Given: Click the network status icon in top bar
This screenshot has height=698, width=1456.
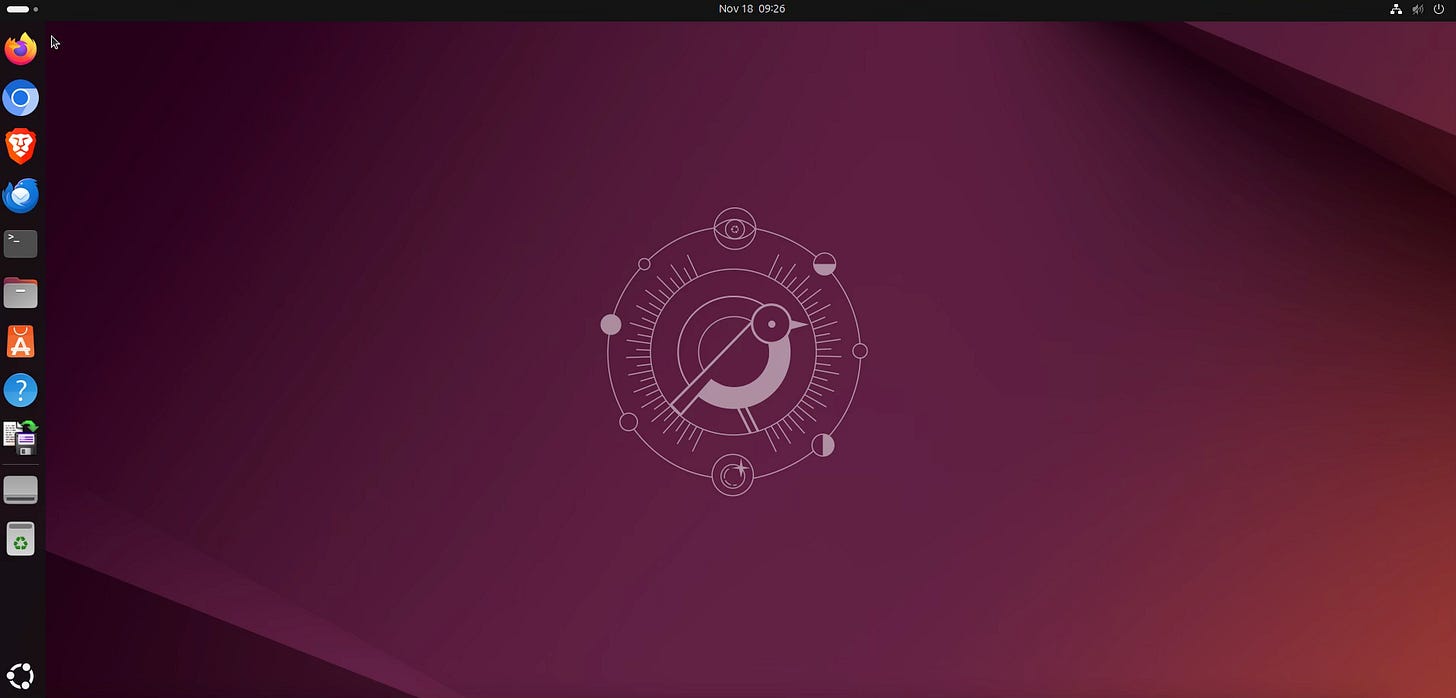Looking at the screenshot, I should [1396, 9].
